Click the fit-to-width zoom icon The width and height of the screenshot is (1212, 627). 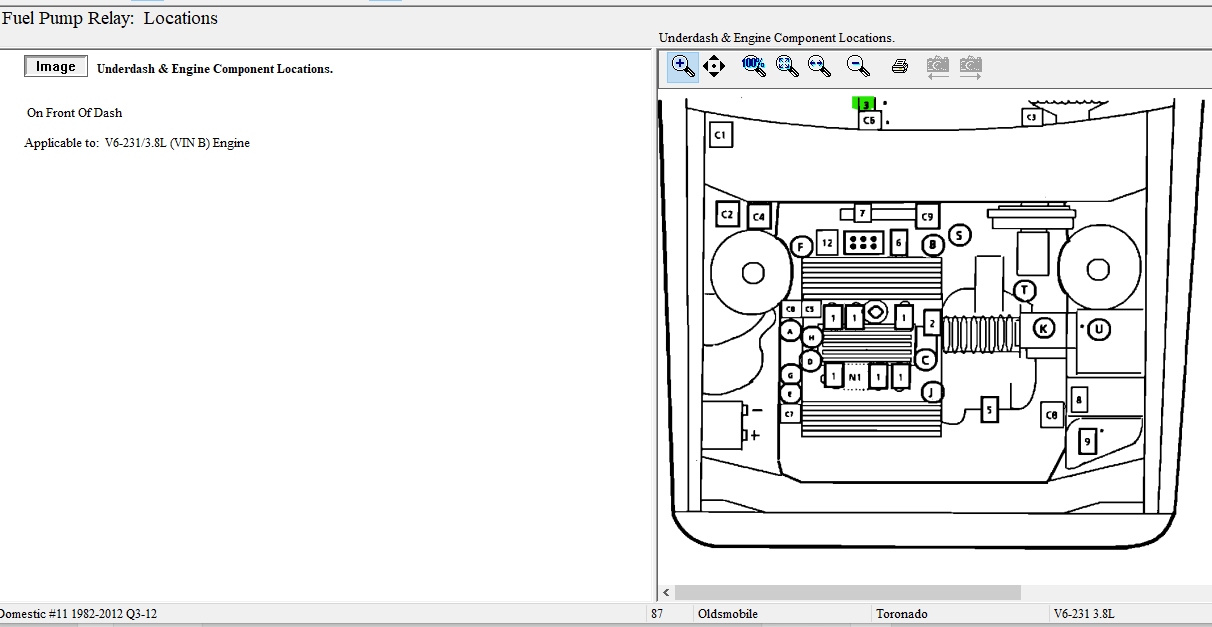(x=820, y=67)
